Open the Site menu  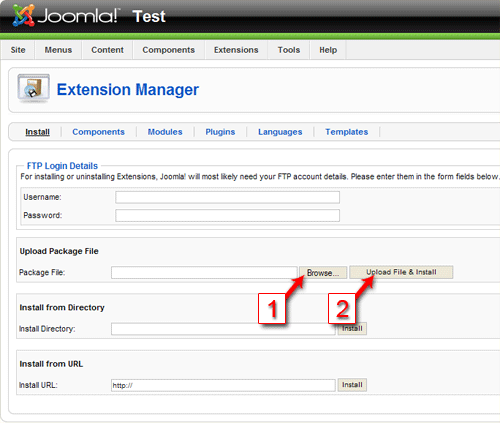coord(18,50)
